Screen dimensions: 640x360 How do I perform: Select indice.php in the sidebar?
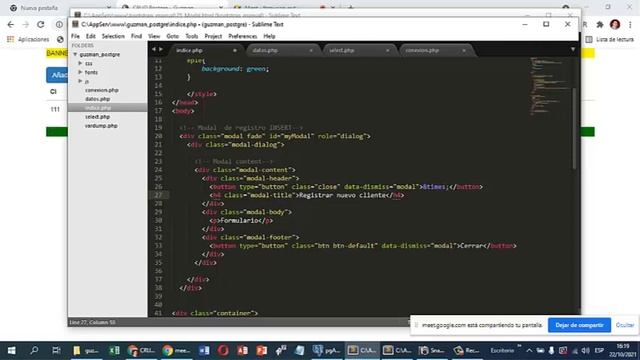tap(98, 108)
